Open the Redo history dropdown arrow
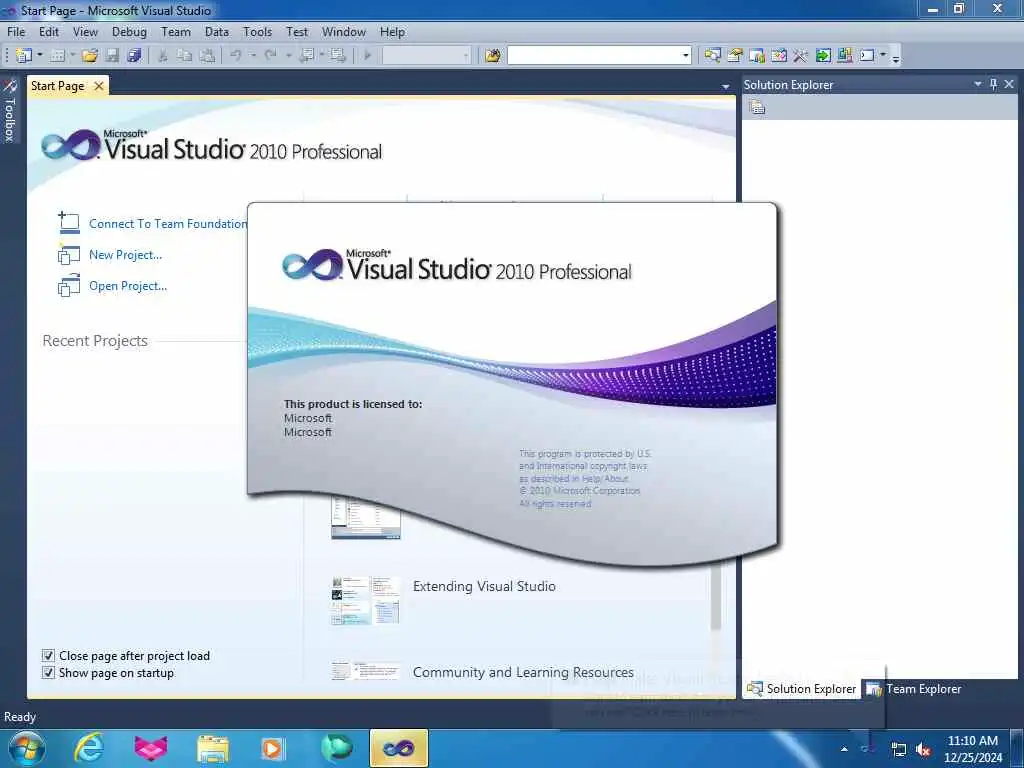This screenshot has width=1024, height=768. (288, 56)
